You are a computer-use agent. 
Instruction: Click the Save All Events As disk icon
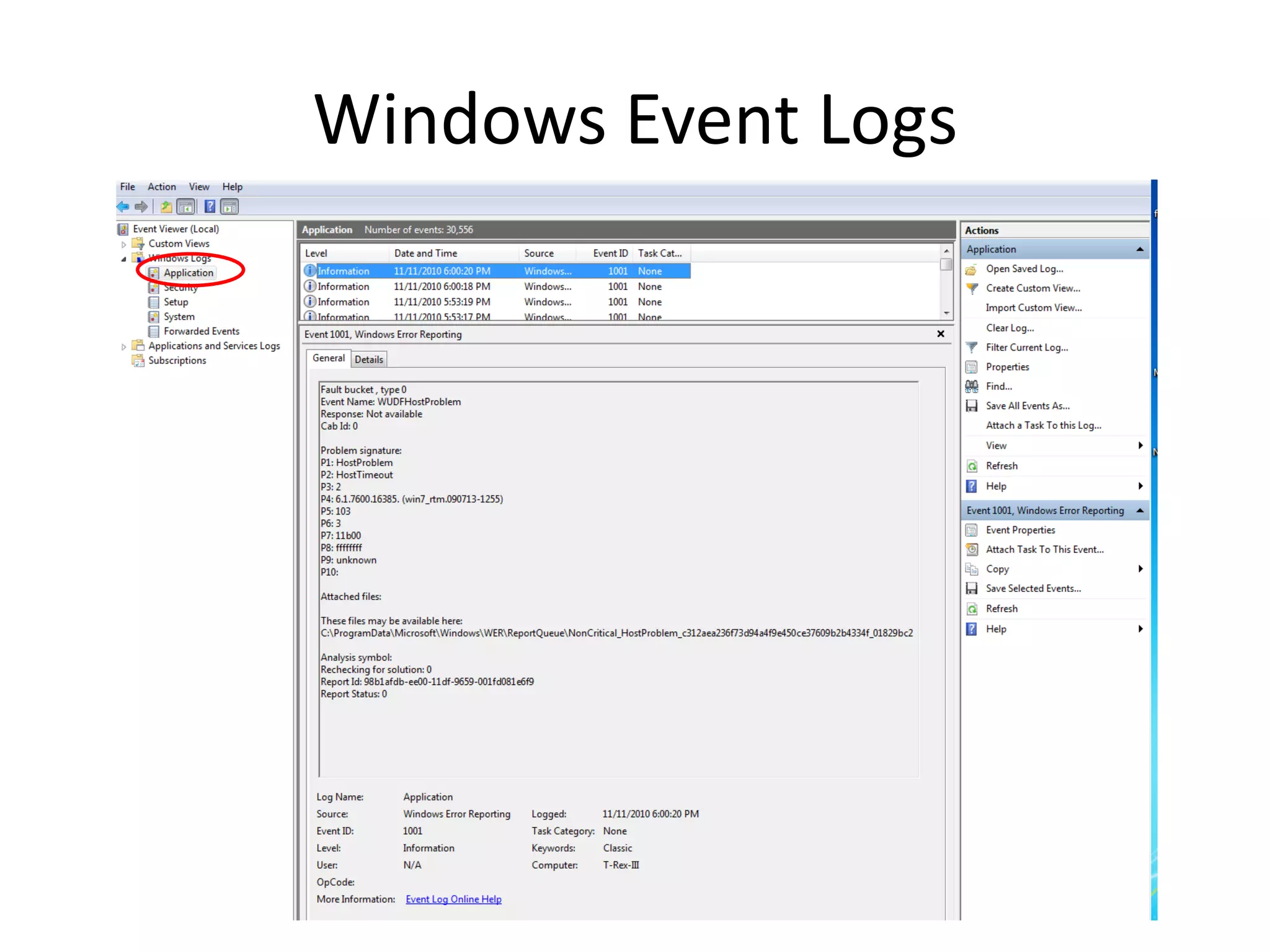[x=972, y=407]
